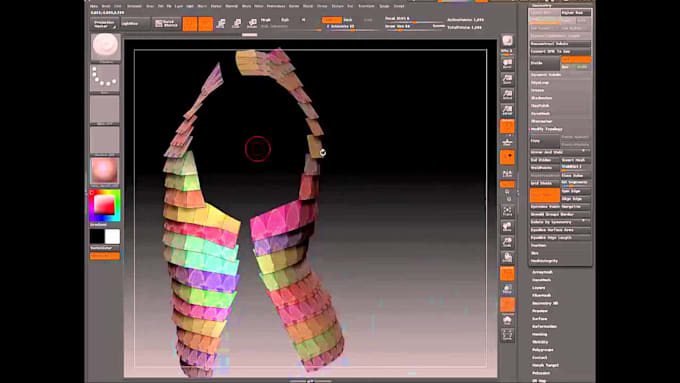
Task: Toggle the PolyF line fill button
Action: pos(507,274)
